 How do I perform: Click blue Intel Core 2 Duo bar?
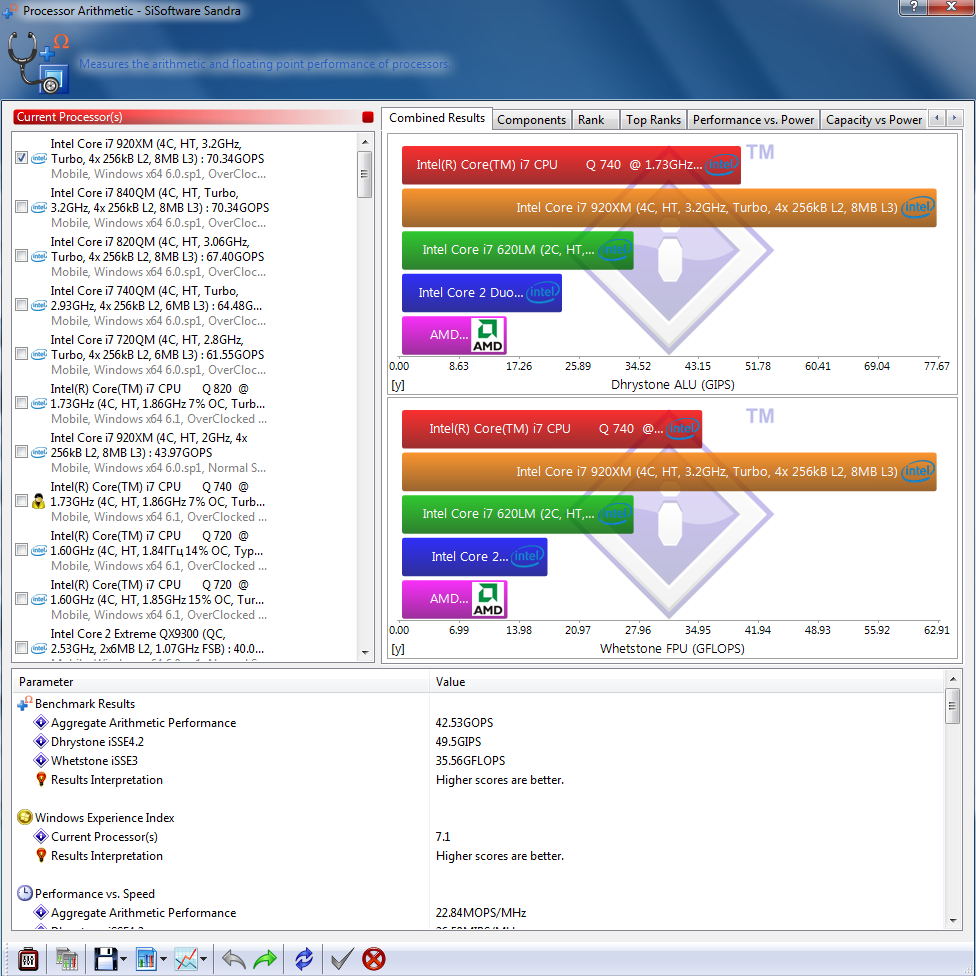point(482,293)
